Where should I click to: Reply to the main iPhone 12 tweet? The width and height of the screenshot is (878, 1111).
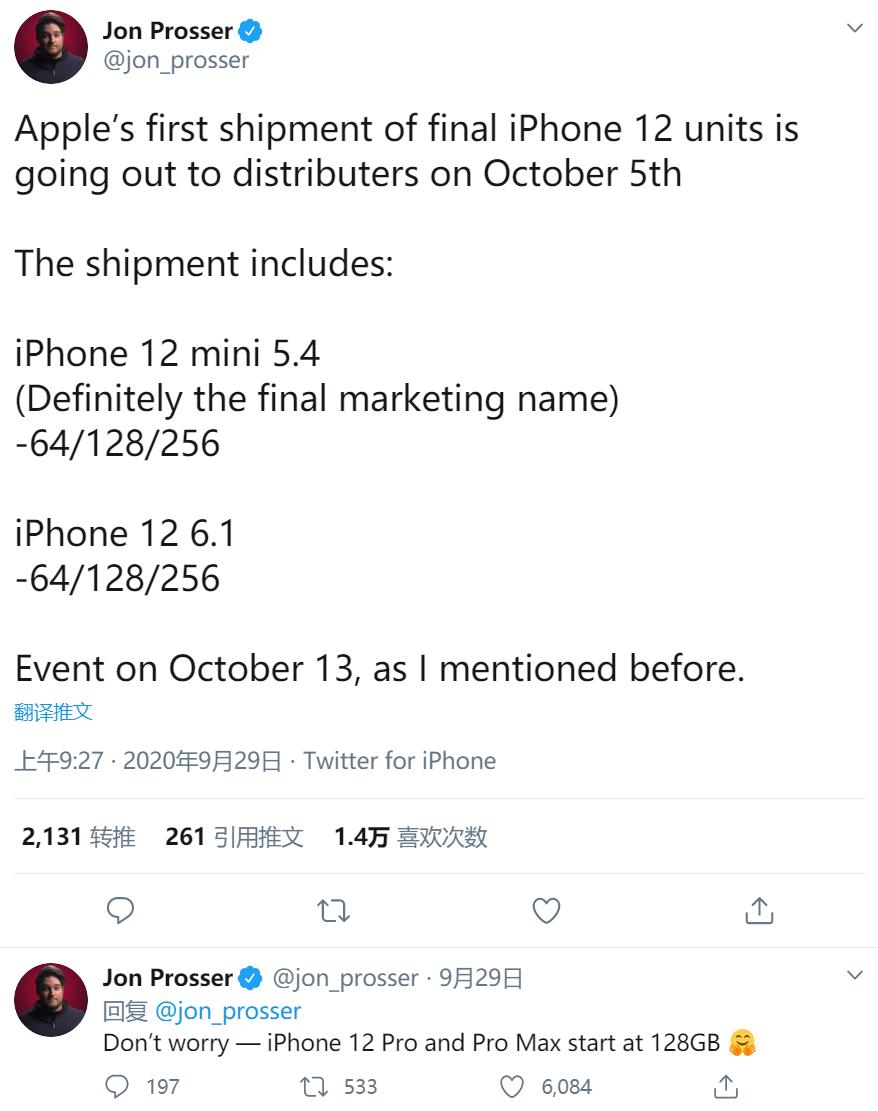click(120, 910)
